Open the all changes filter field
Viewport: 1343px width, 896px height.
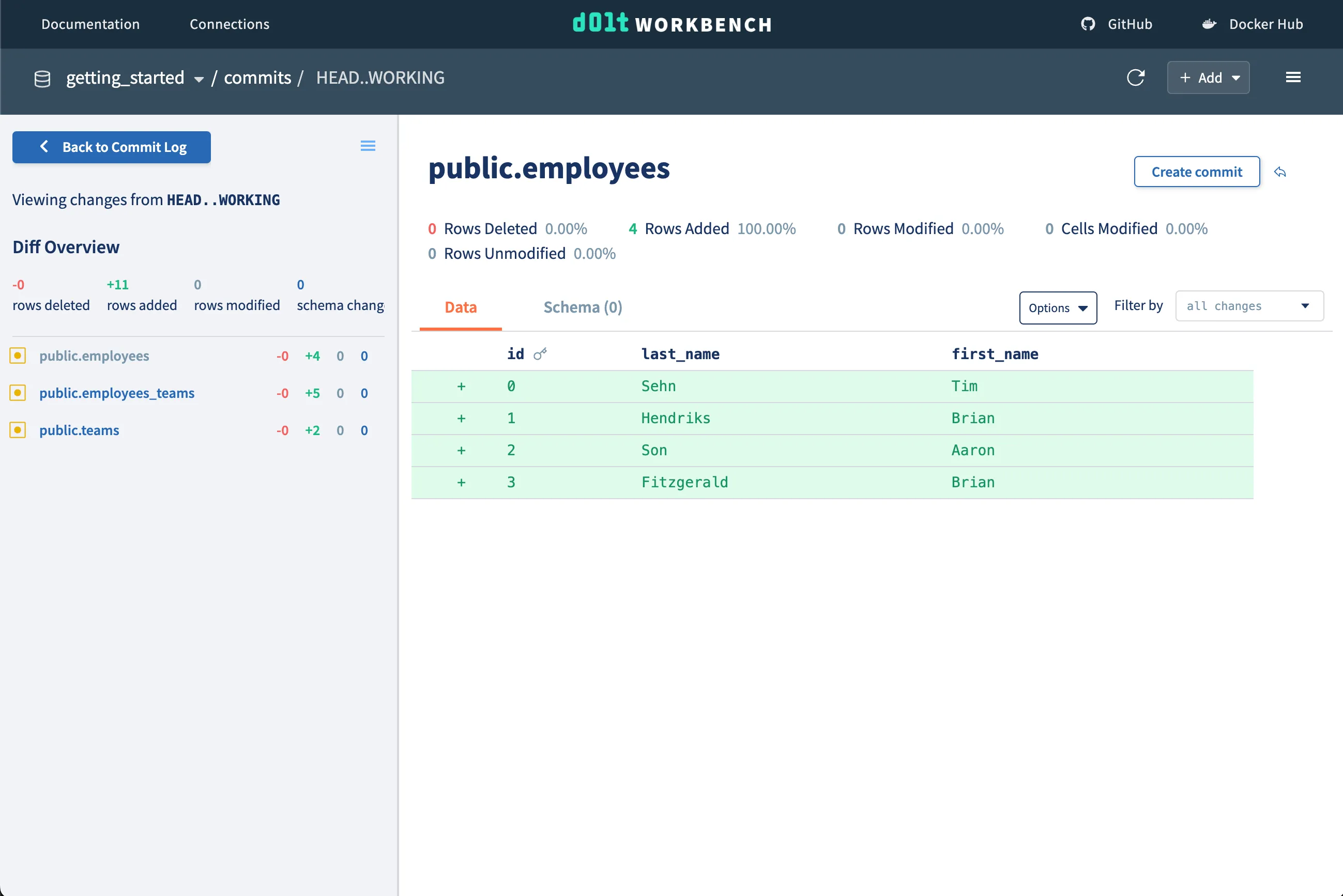coord(1249,306)
